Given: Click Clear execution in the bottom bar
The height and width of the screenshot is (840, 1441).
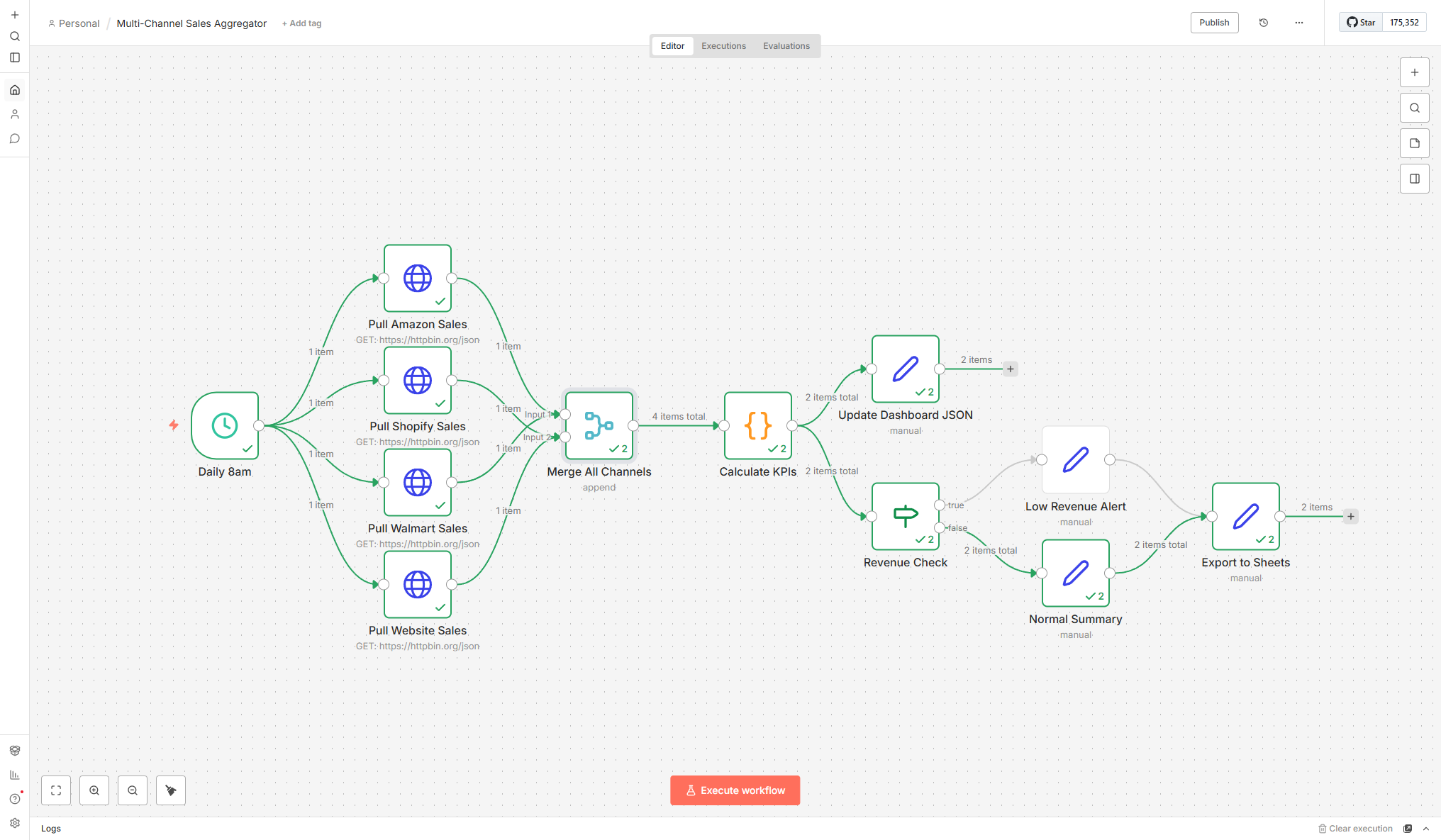Looking at the screenshot, I should 1357,828.
